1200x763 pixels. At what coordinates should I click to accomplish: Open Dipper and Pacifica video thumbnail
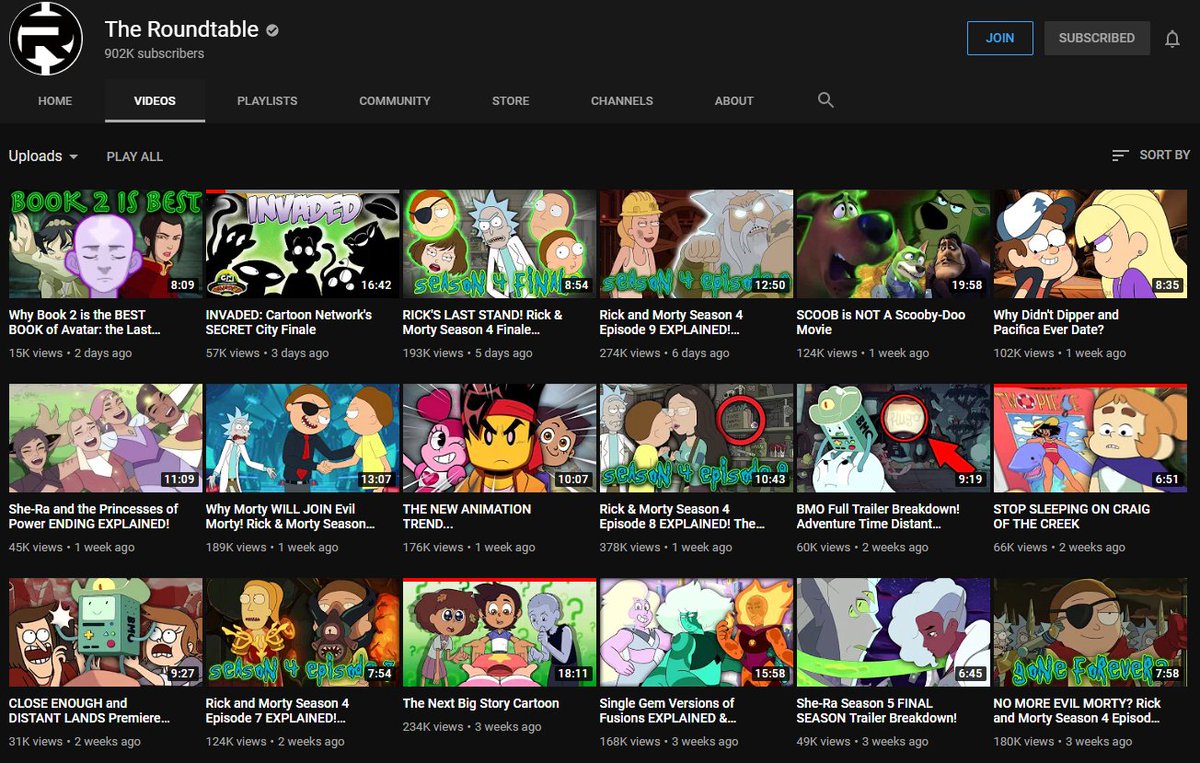[x=1090, y=244]
